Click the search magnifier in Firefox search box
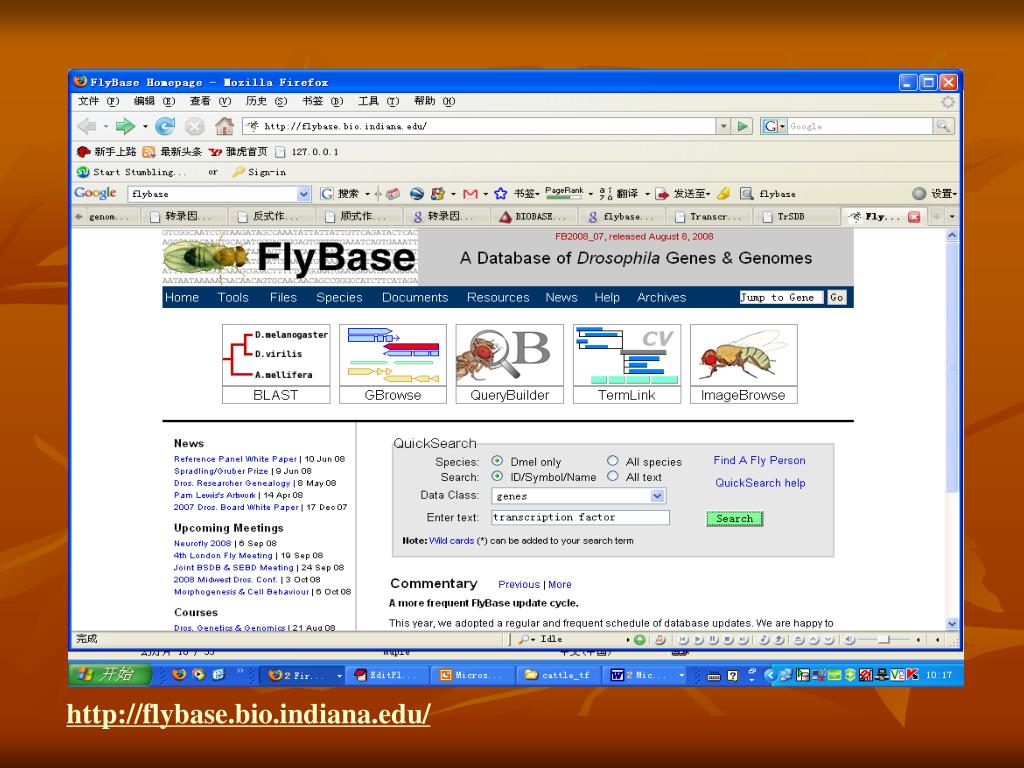 tap(943, 126)
